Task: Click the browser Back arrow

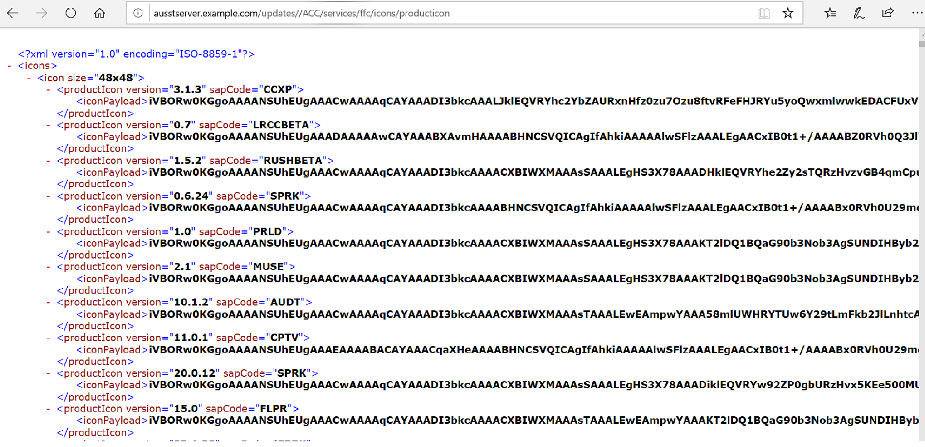Action: [x=12, y=13]
